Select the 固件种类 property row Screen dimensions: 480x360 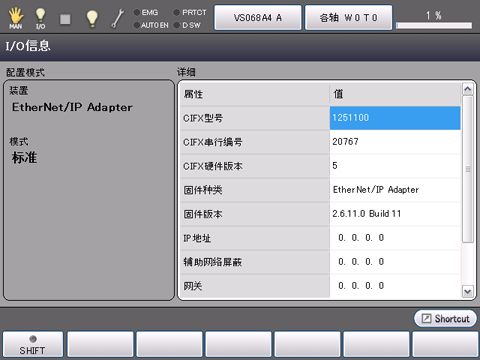[x=255, y=190]
